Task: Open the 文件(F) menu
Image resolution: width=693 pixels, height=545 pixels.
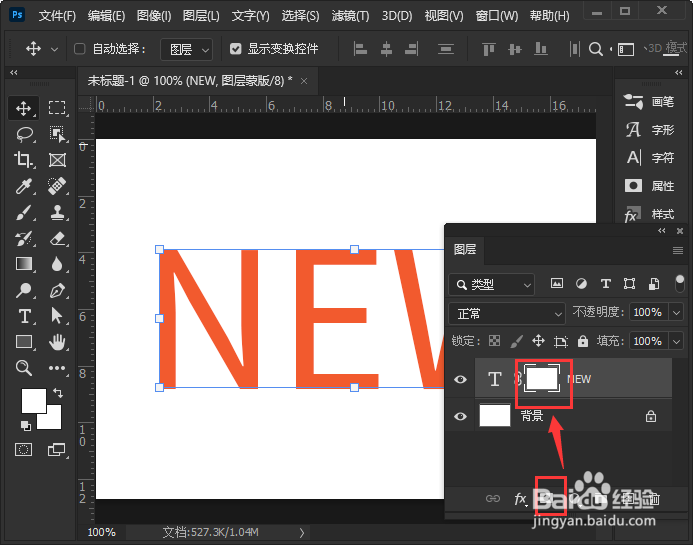Action: 57,16
